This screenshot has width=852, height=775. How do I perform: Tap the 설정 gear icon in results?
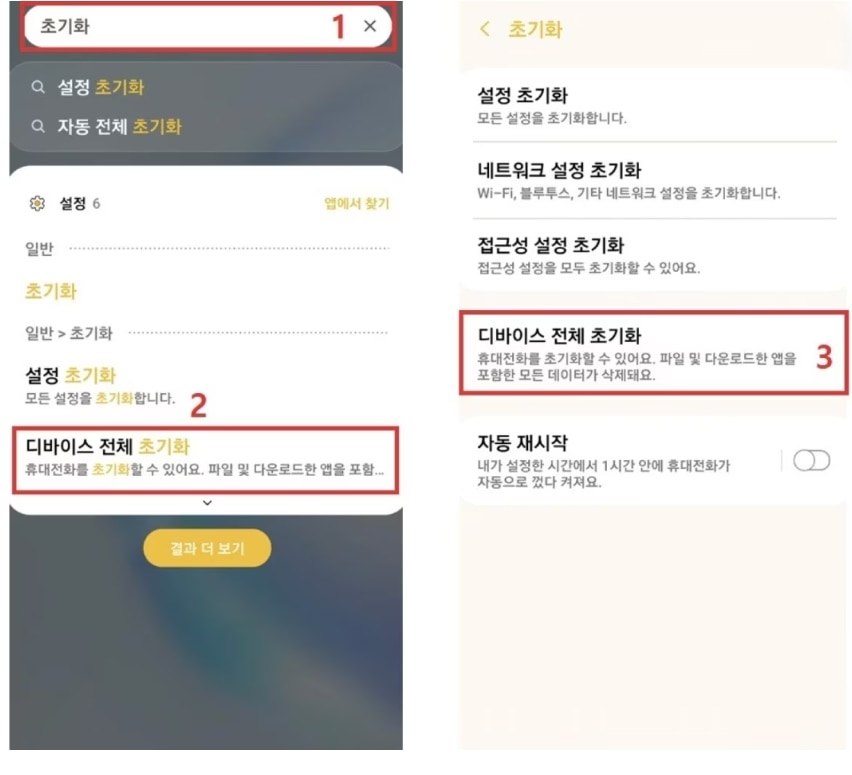37,203
